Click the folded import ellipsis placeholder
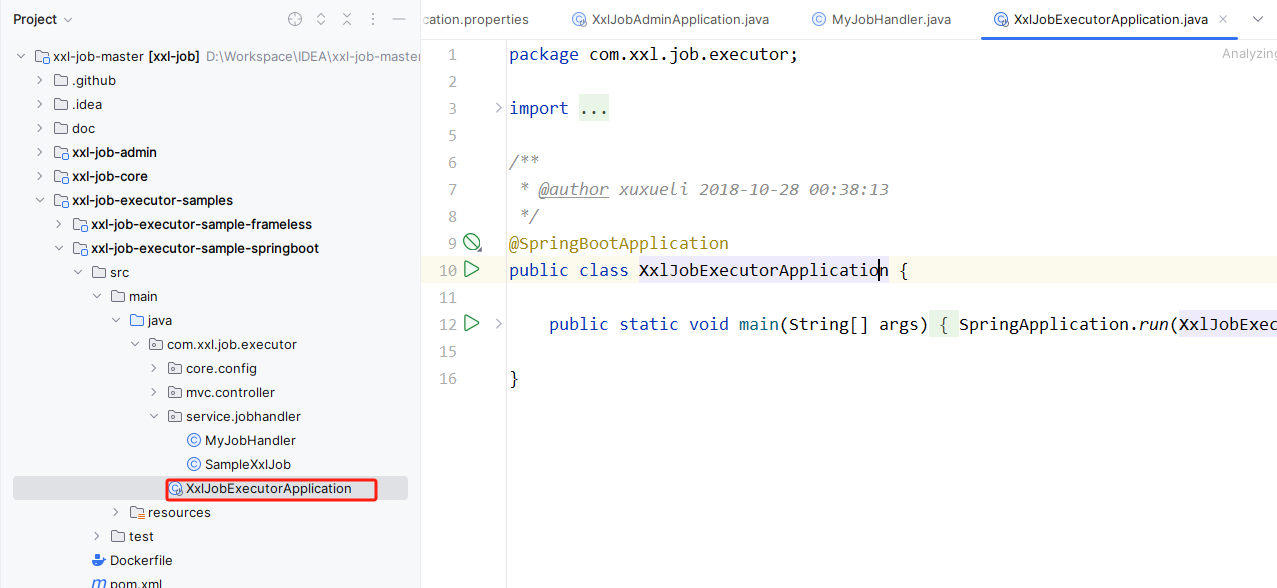The height and width of the screenshot is (588, 1277). (x=594, y=108)
